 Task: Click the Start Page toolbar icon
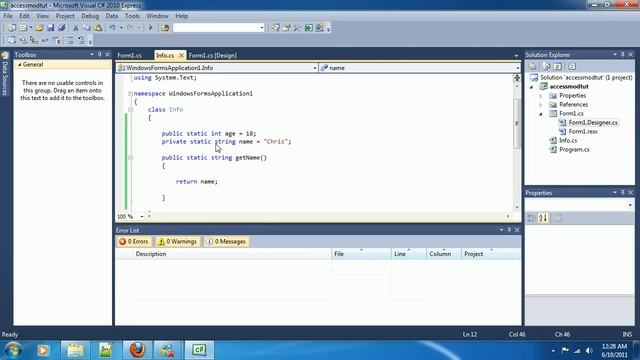coord(309,28)
